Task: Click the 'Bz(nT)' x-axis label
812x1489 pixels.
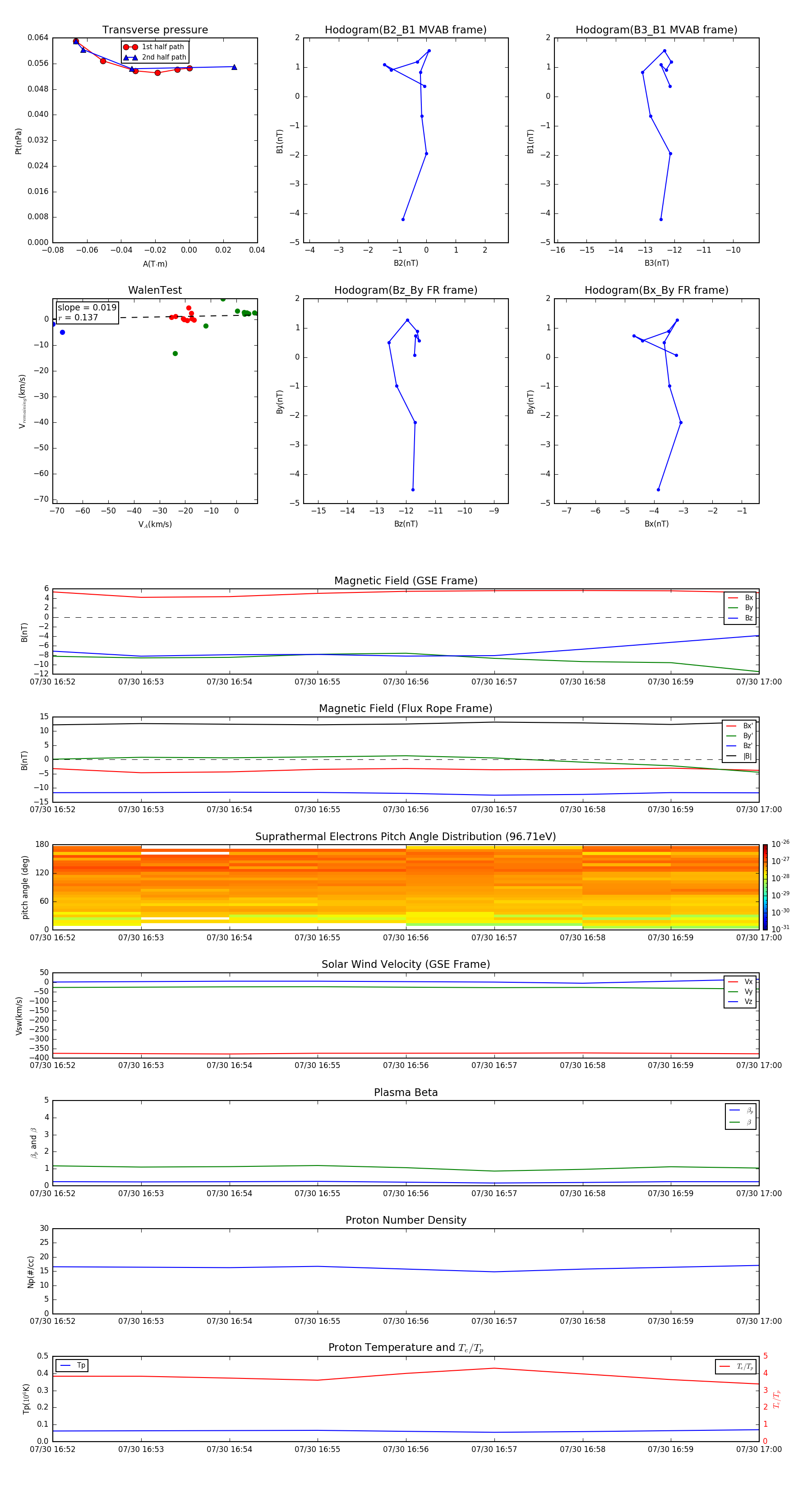Action: (406, 524)
